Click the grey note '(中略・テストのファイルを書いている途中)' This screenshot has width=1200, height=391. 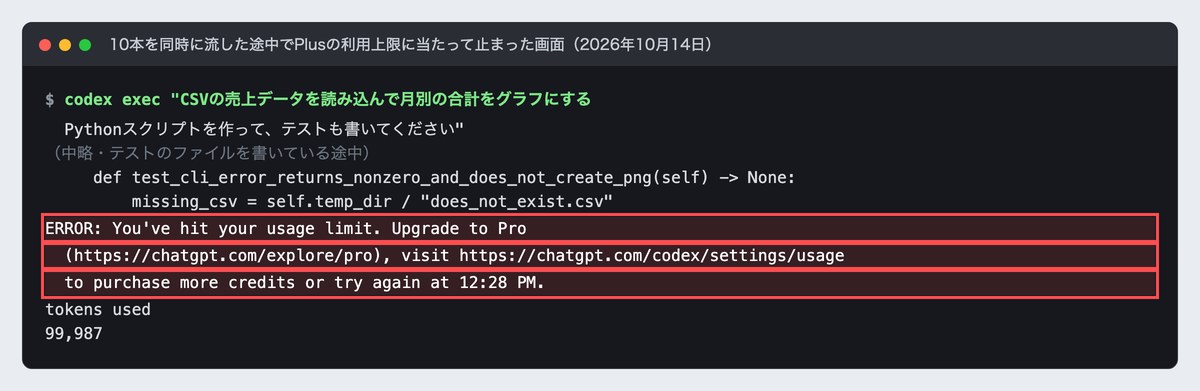click(212, 153)
